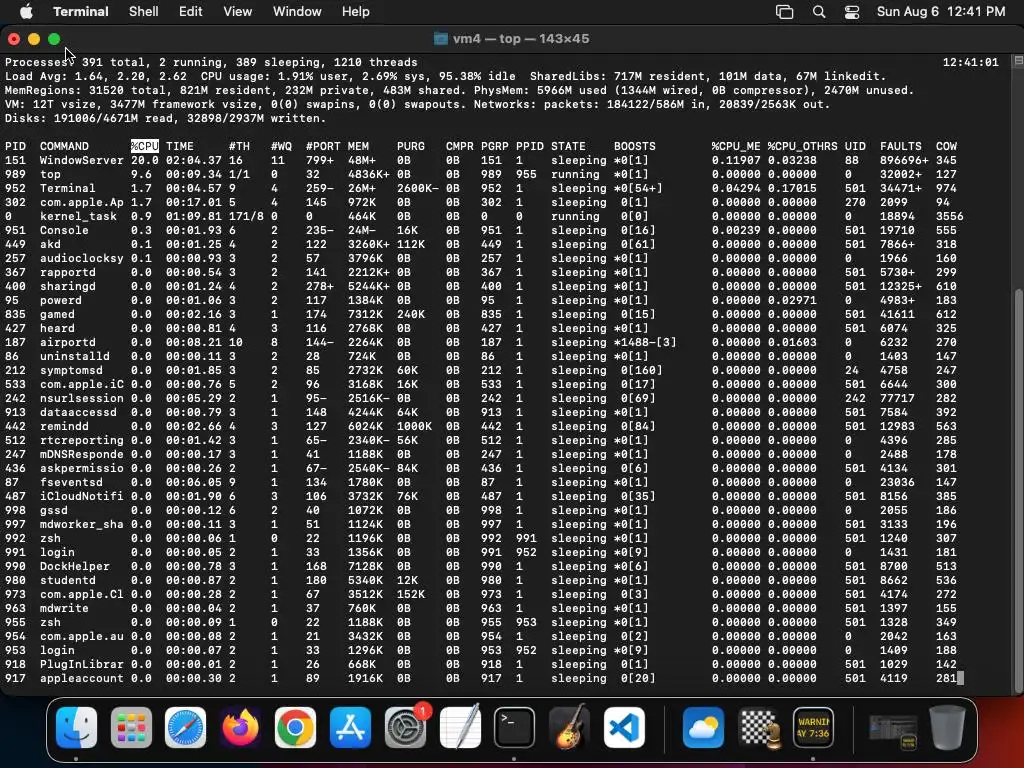Zoom the Terminal window with green button
This screenshot has height=768, width=1024.
[54, 39]
